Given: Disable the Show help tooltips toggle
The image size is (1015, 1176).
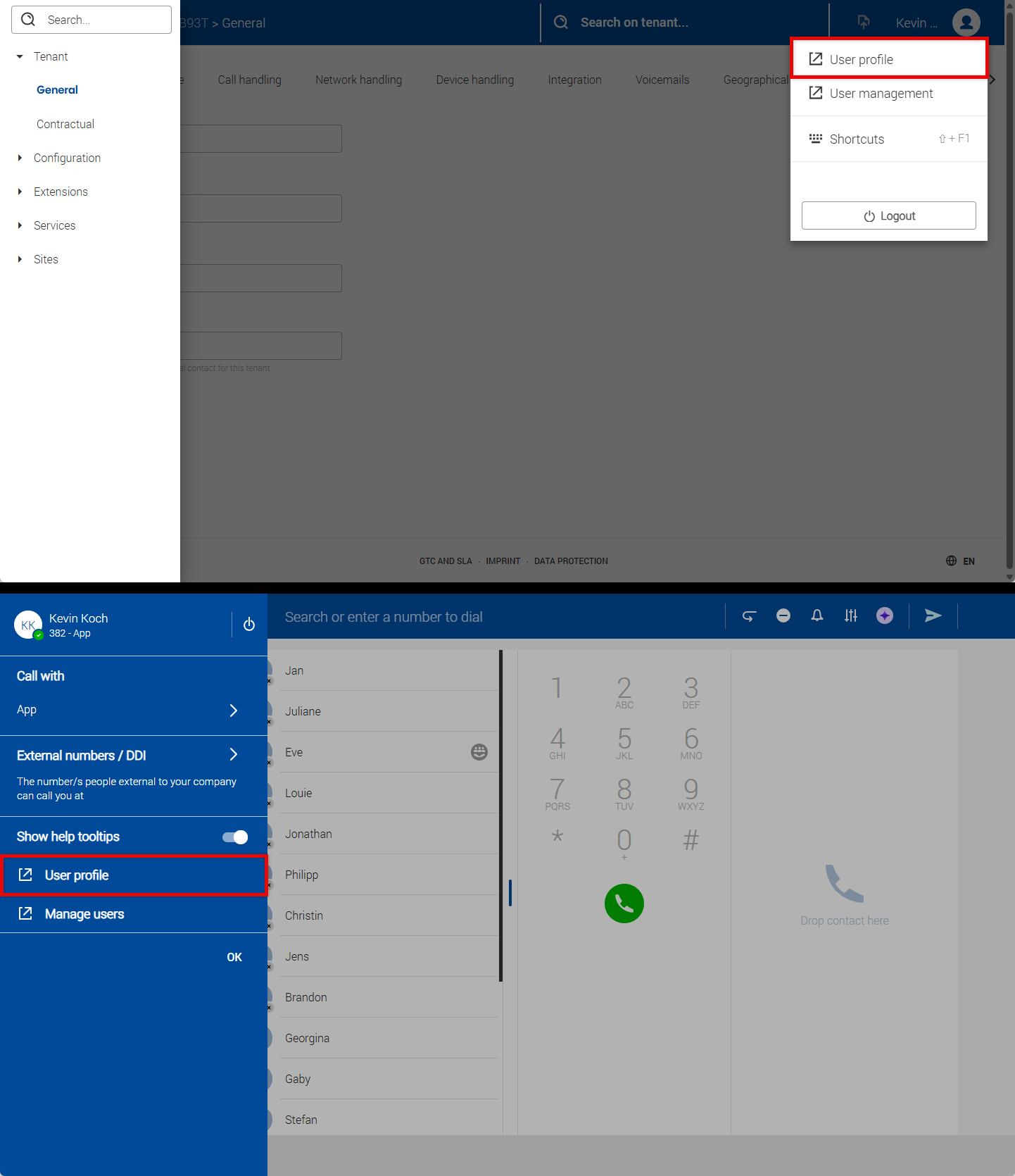Looking at the screenshot, I should pos(235,837).
